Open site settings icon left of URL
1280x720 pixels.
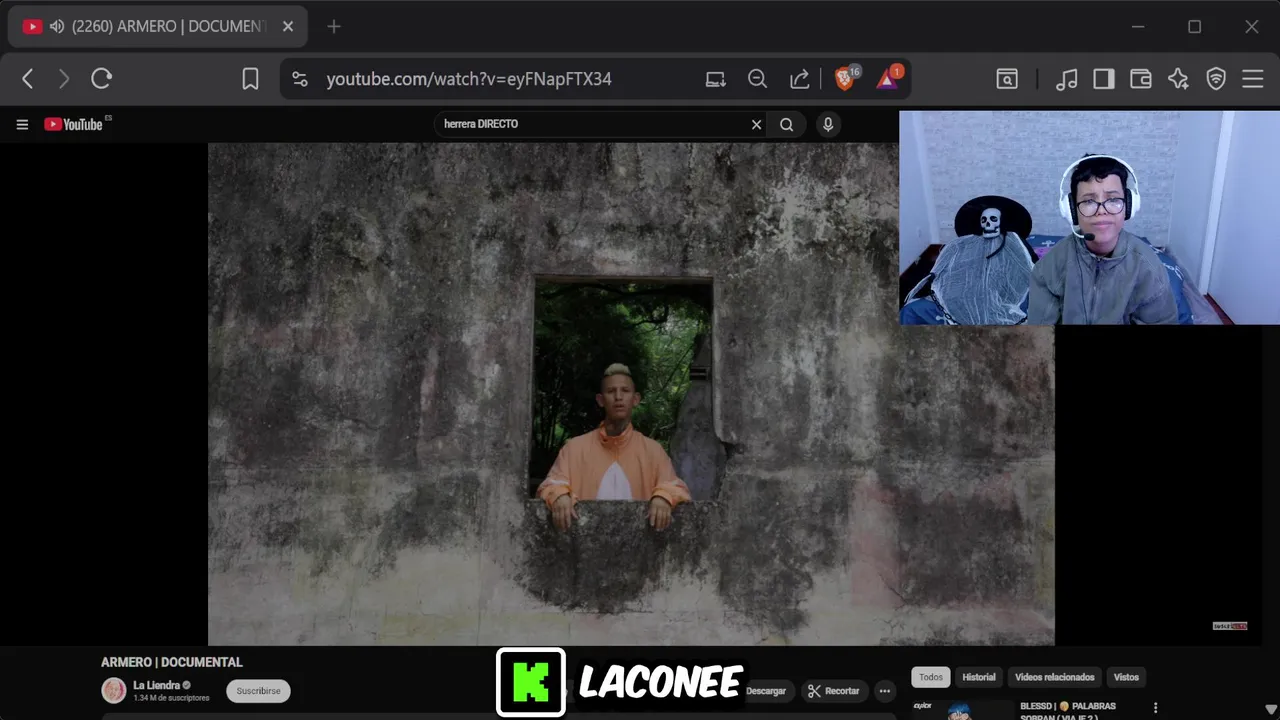[300, 79]
